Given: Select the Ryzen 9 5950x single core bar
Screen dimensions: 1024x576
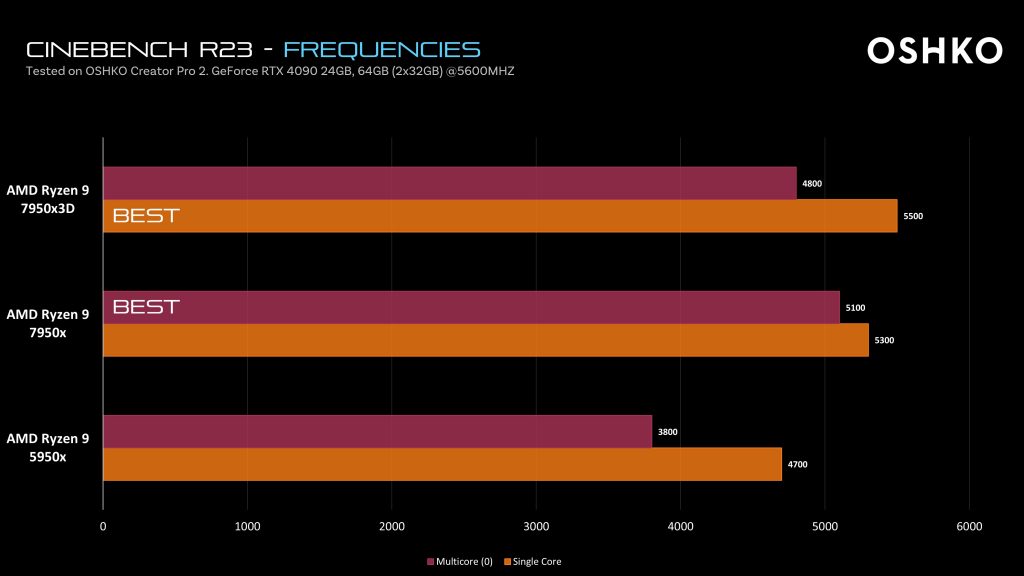Looking at the screenshot, I should [x=442, y=464].
